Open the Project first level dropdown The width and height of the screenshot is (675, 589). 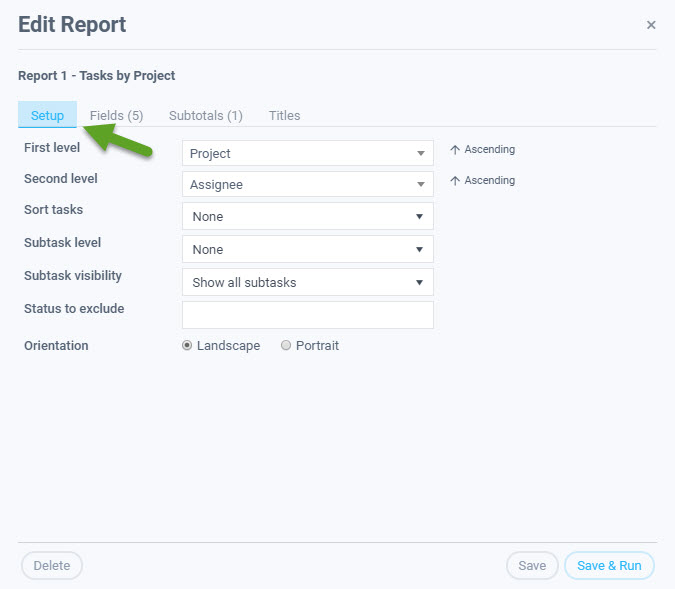point(308,153)
